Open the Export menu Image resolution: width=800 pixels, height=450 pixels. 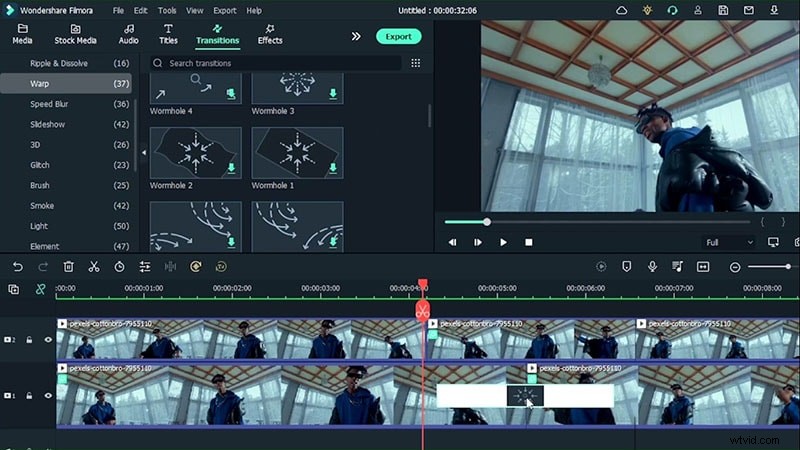point(224,10)
